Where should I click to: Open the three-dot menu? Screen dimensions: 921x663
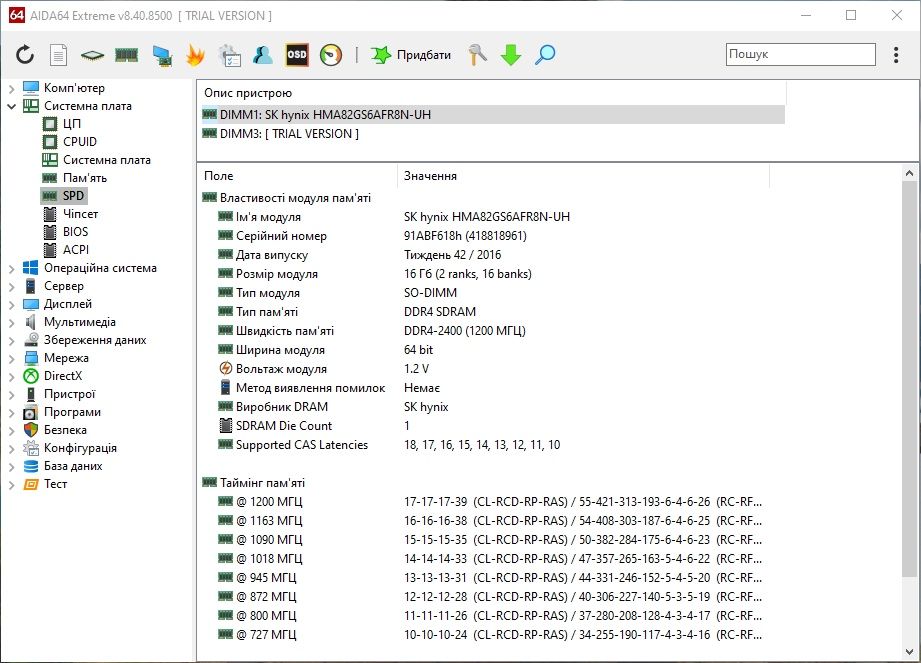pyautogui.click(x=896, y=55)
